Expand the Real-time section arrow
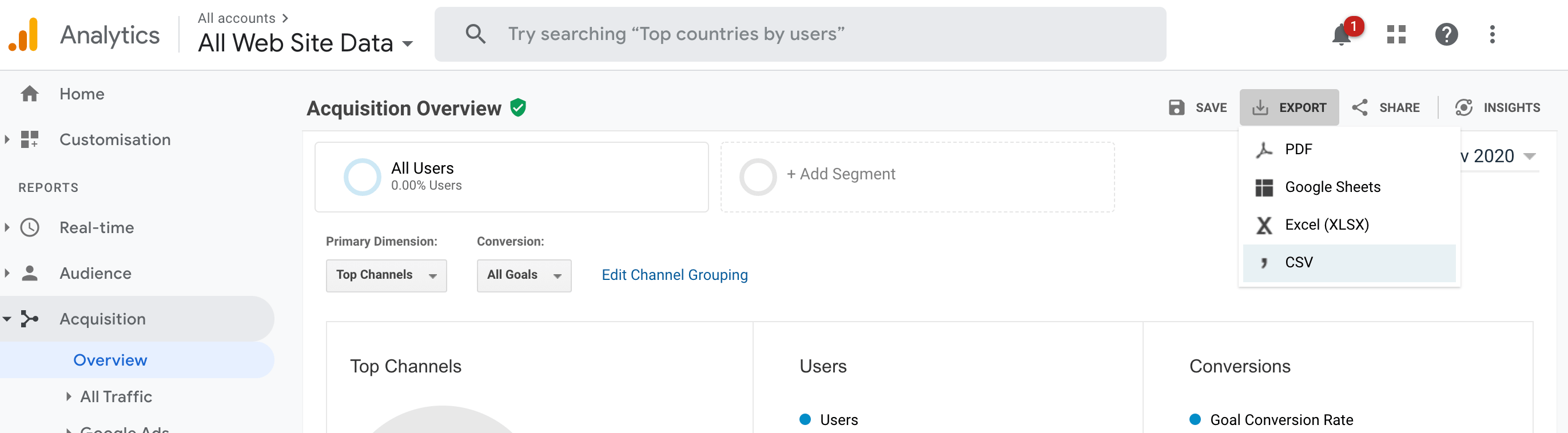The height and width of the screenshot is (433, 1568). [x=7, y=227]
